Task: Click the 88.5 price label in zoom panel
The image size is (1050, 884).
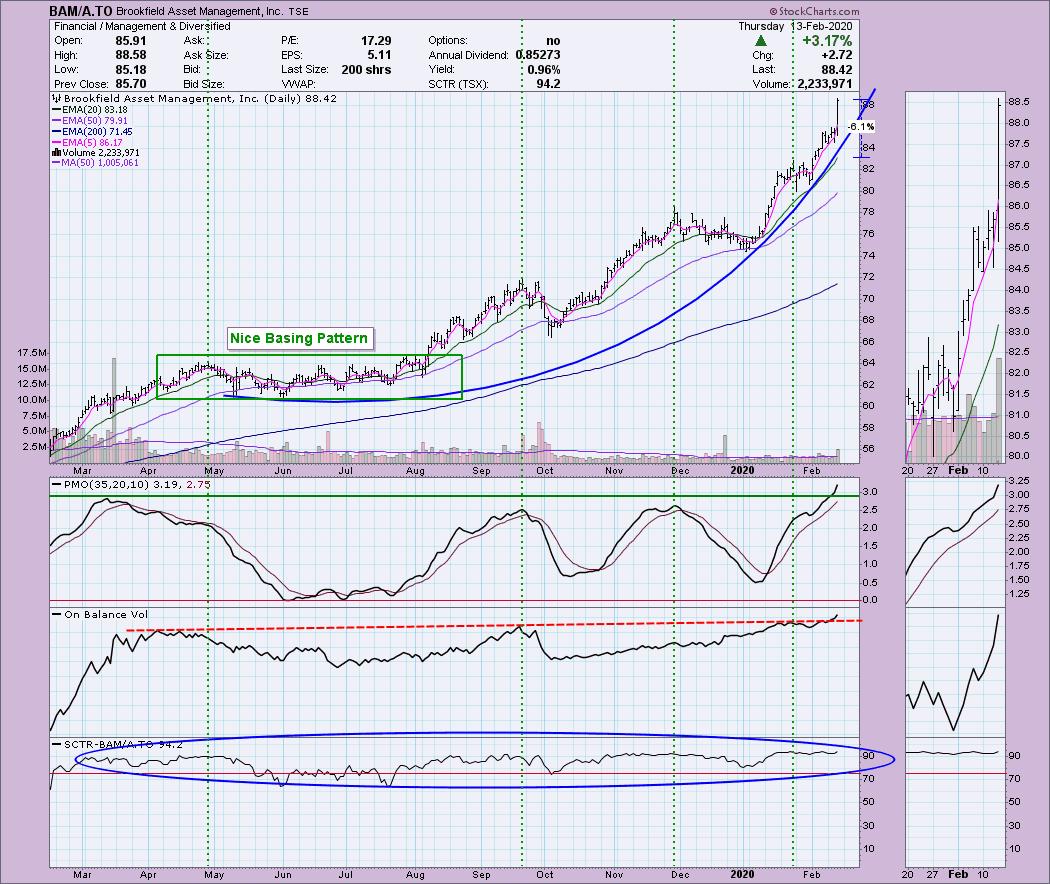Action: (1019, 102)
